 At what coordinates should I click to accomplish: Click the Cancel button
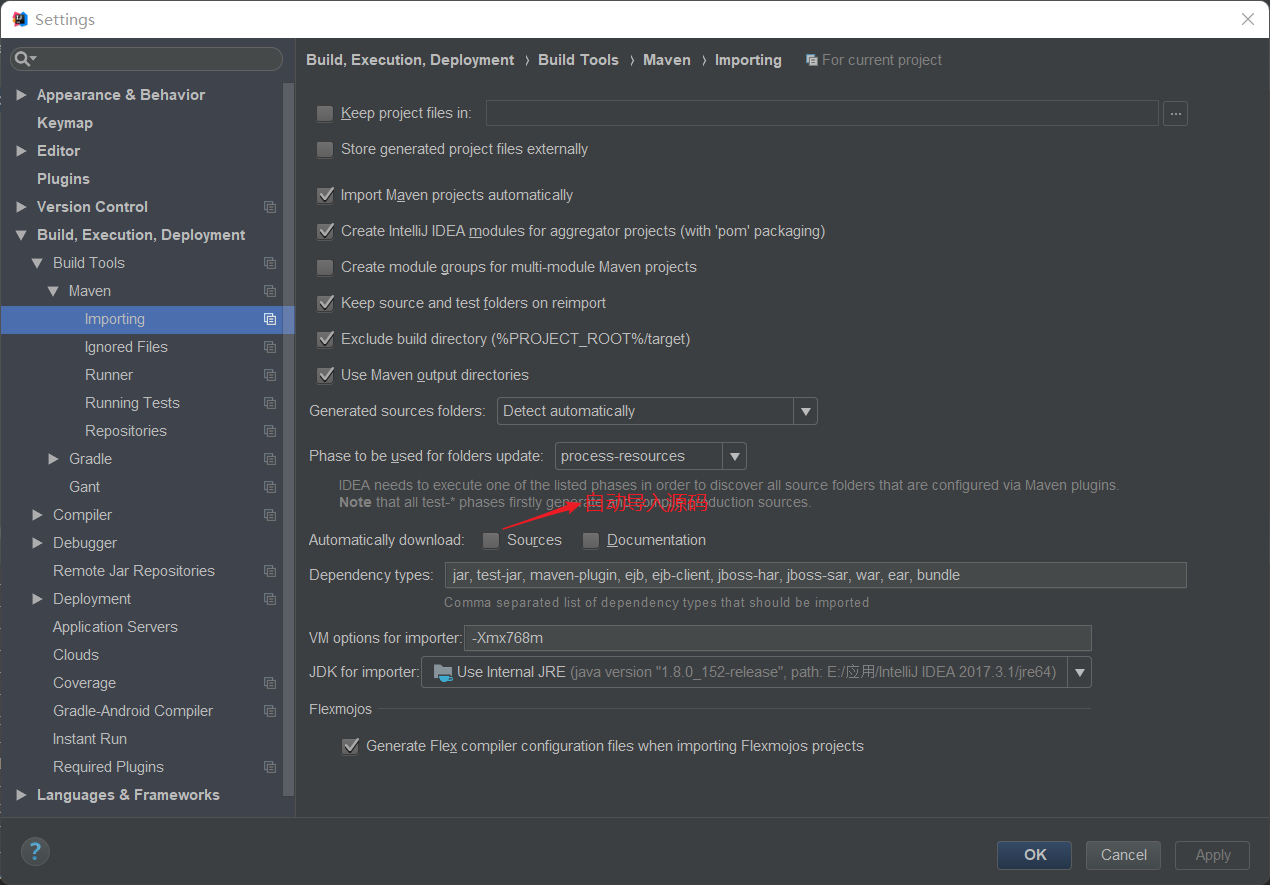[x=1124, y=855]
